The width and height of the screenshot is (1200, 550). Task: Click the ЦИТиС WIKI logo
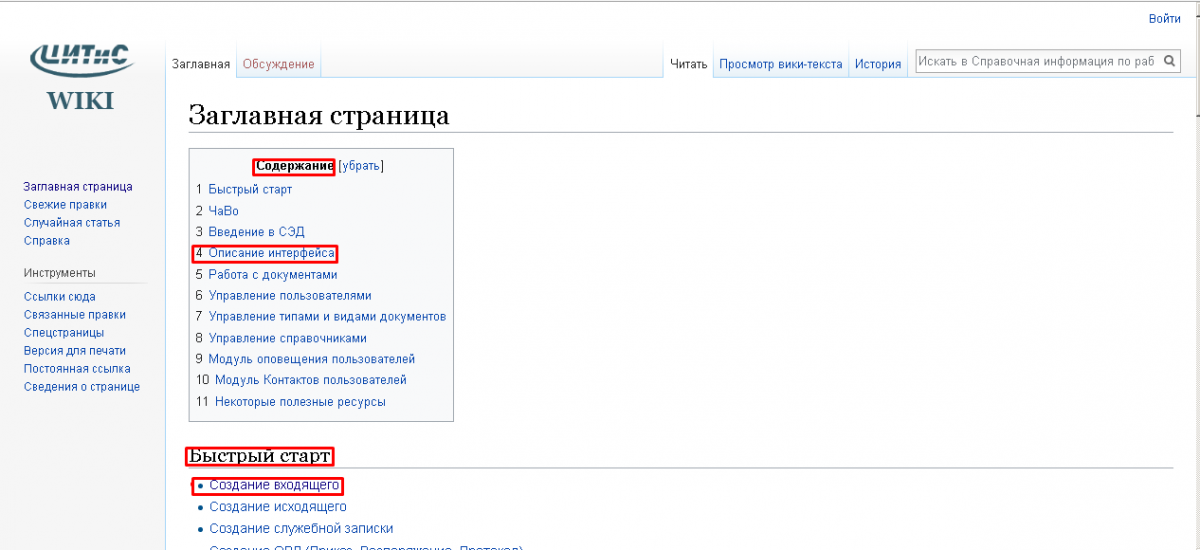click(81, 76)
